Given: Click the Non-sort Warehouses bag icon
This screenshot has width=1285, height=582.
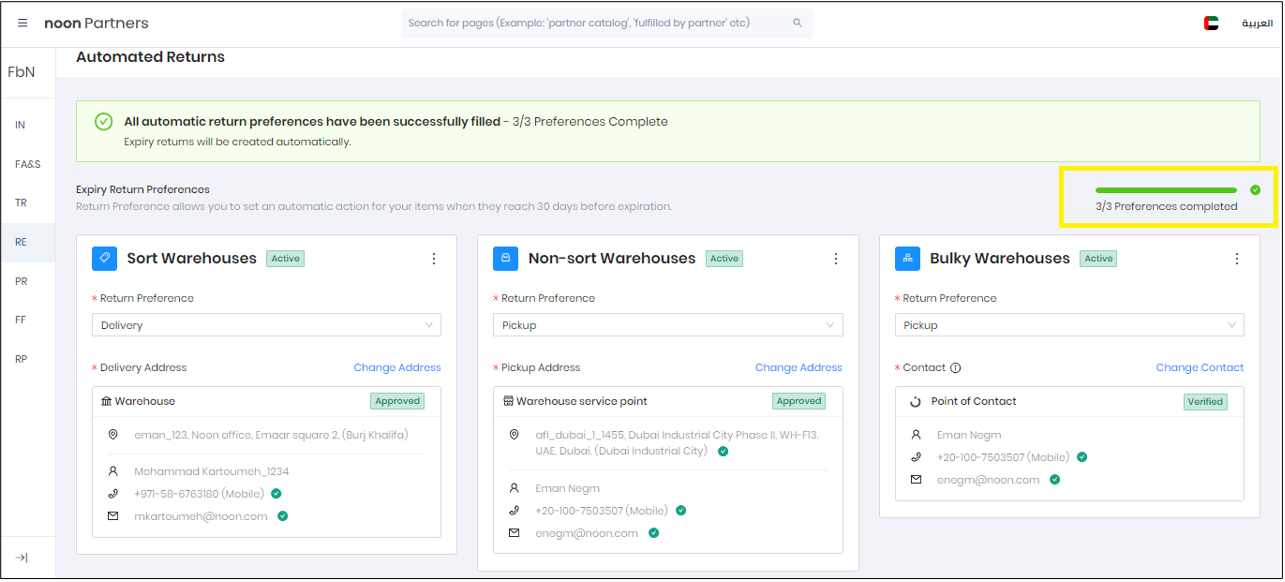Looking at the screenshot, I should click(x=506, y=258).
